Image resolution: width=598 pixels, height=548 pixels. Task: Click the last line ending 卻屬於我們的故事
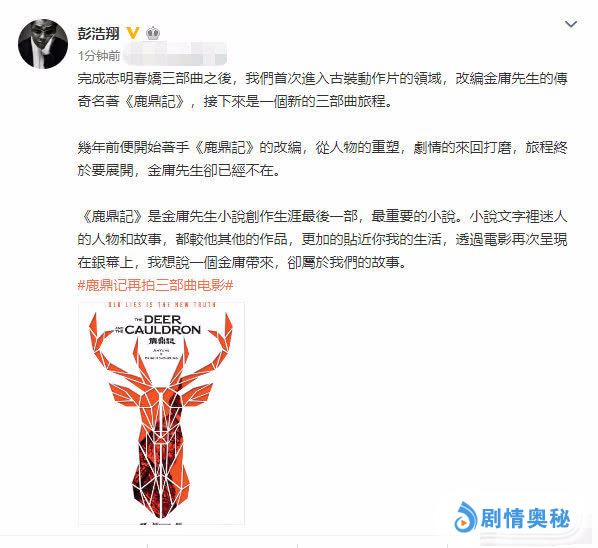coord(243,262)
